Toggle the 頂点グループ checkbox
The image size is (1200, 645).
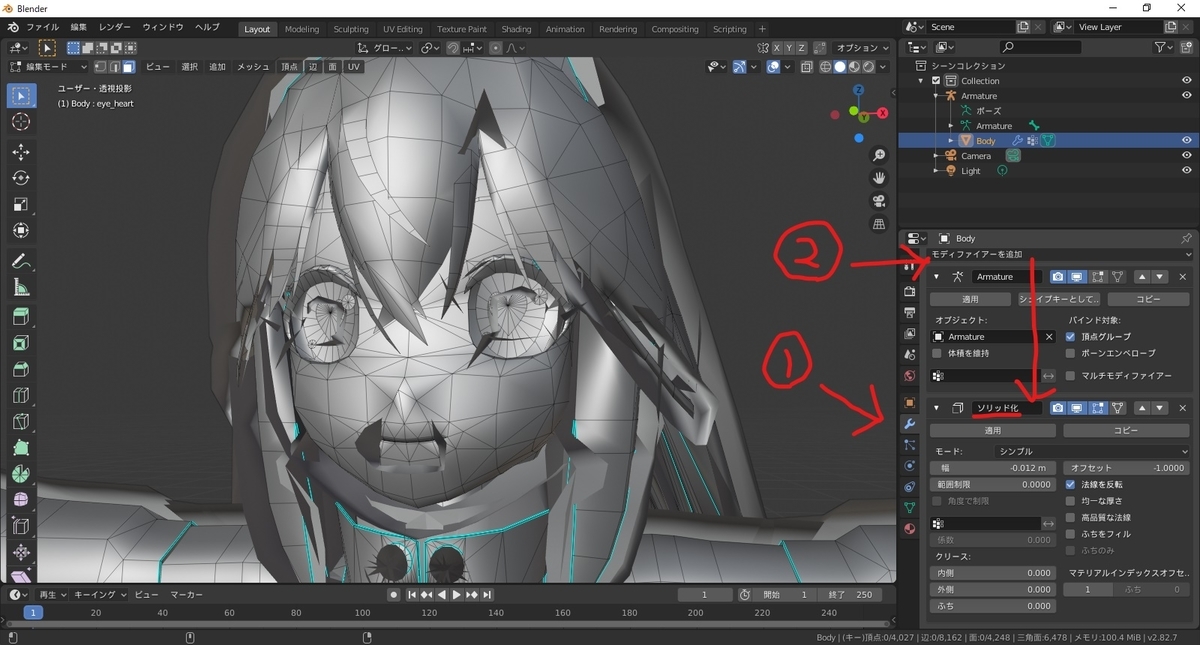point(1071,337)
